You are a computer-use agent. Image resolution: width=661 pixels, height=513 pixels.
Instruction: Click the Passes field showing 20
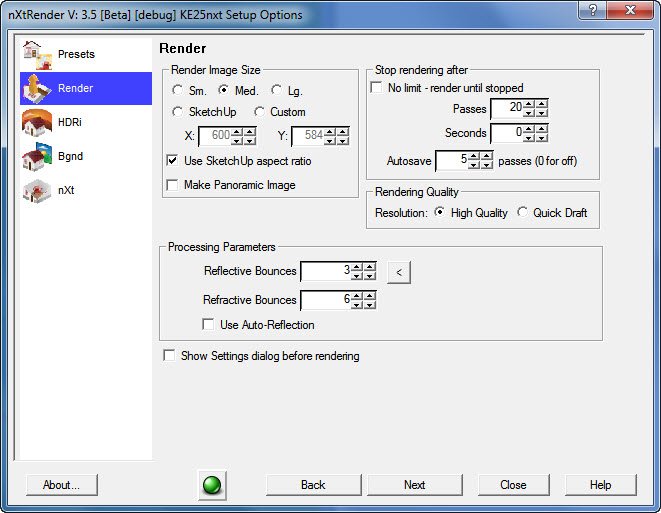(507, 108)
